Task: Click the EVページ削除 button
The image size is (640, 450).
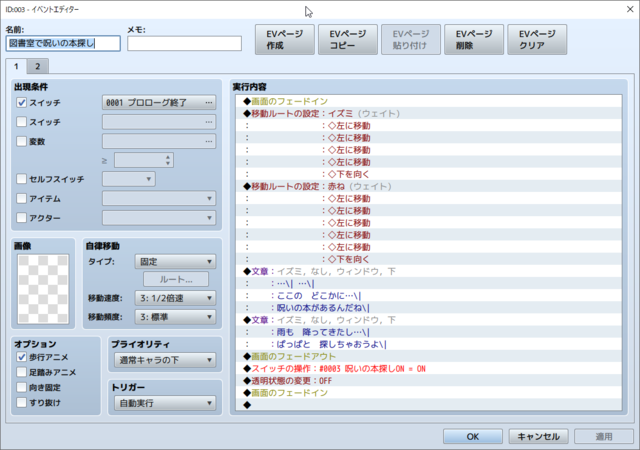Action: (474, 40)
